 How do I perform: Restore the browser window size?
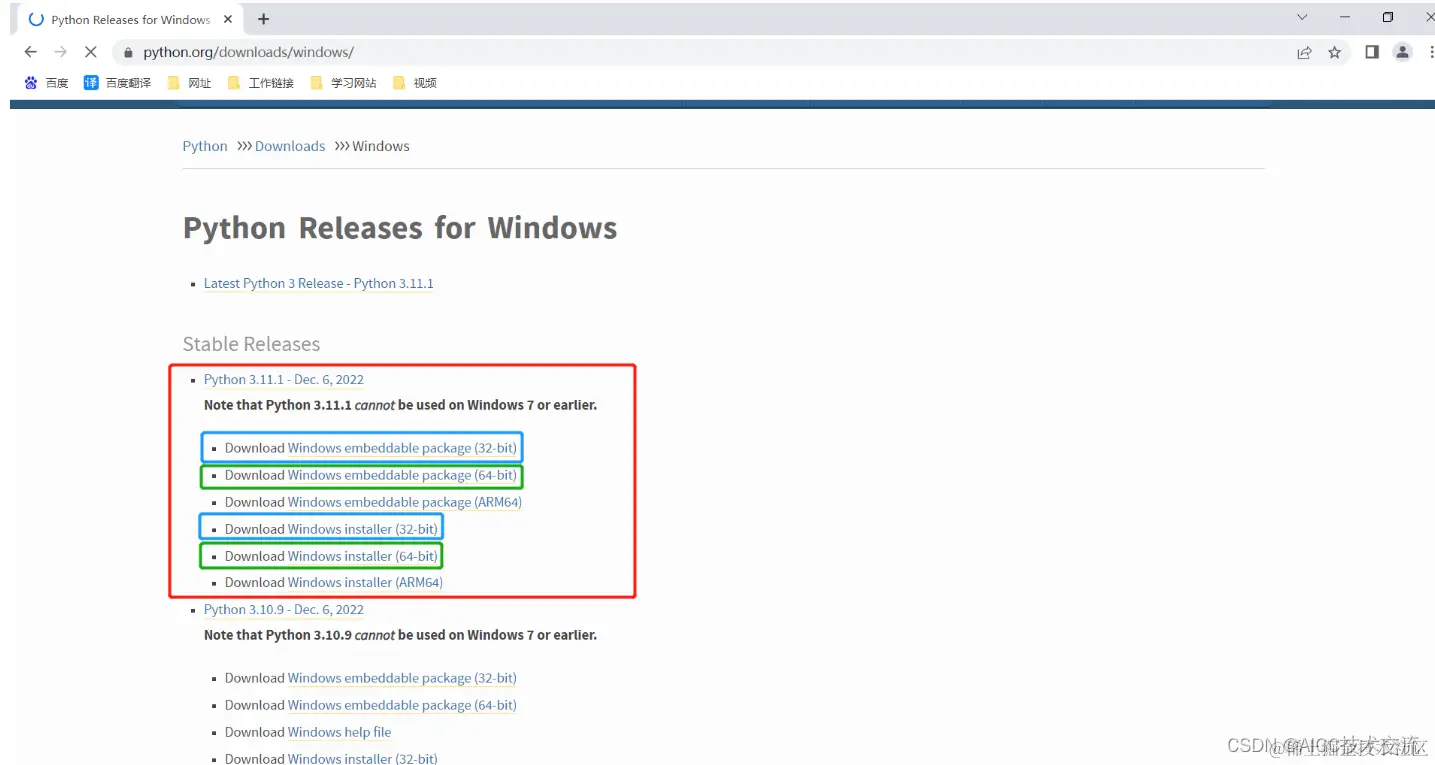point(1388,17)
